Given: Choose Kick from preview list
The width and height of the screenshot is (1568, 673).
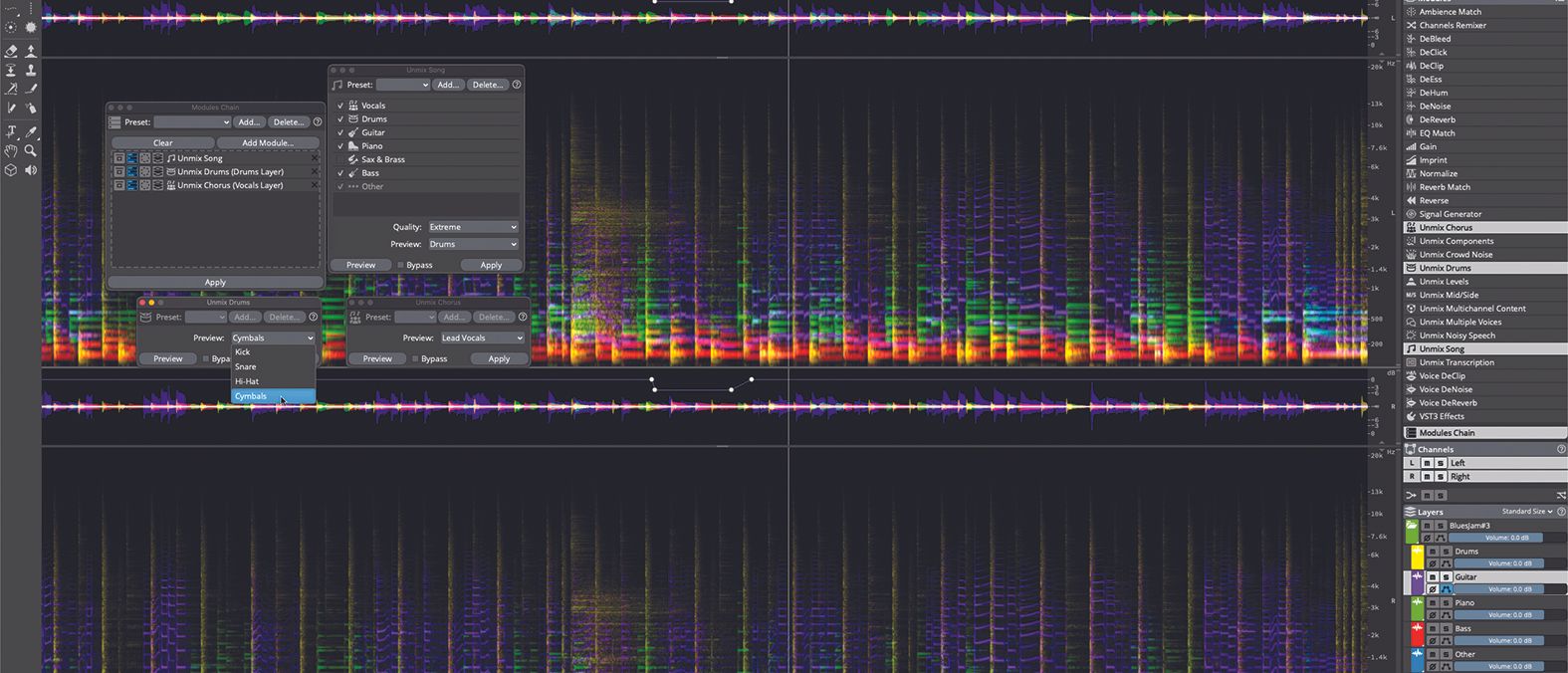Looking at the screenshot, I should (273, 352).
